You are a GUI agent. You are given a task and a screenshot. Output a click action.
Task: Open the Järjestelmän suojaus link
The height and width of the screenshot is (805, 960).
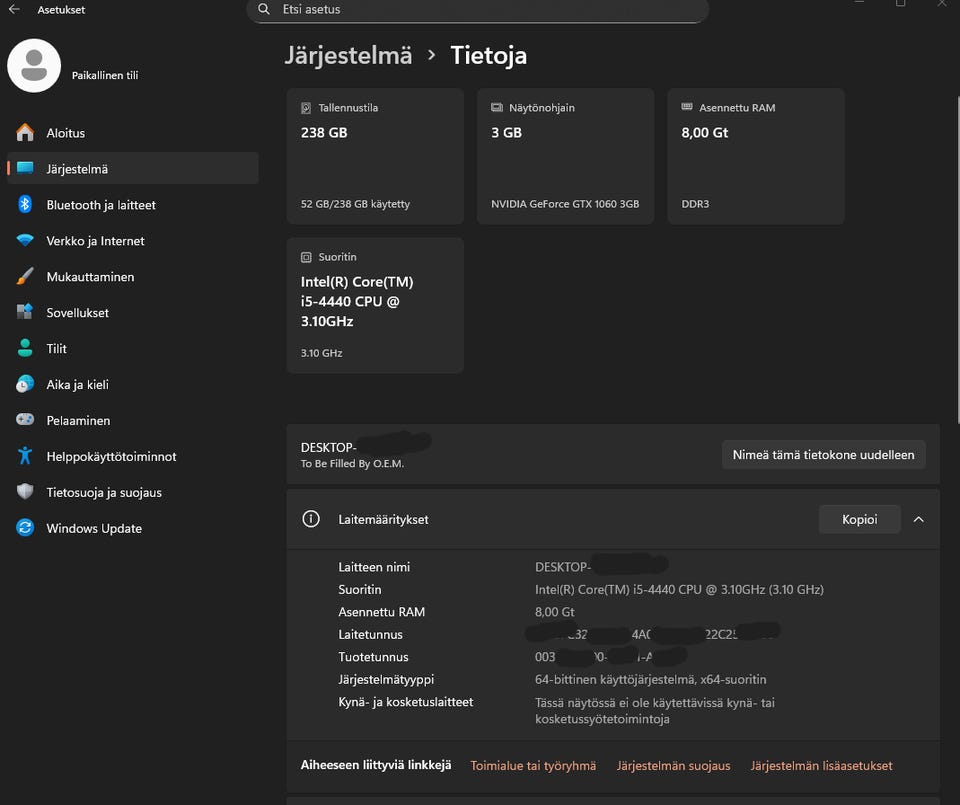pos(673,766)
